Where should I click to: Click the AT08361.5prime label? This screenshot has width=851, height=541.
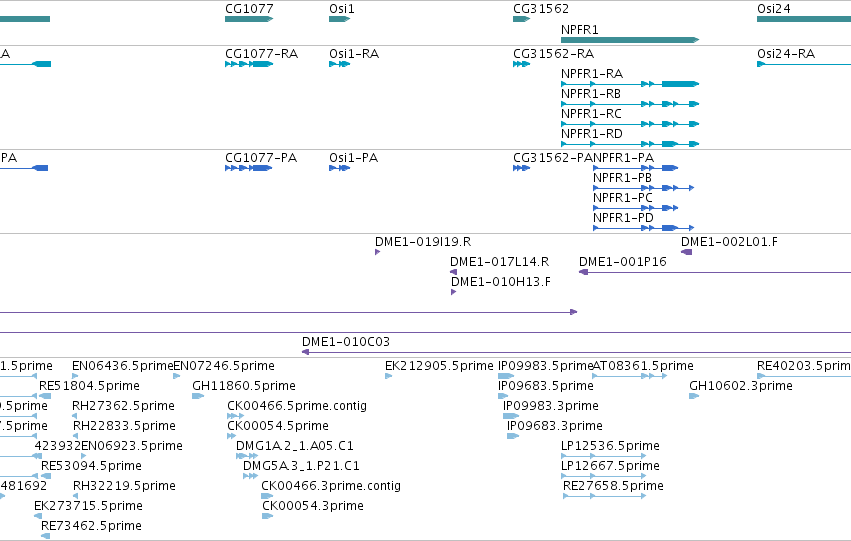643,366
